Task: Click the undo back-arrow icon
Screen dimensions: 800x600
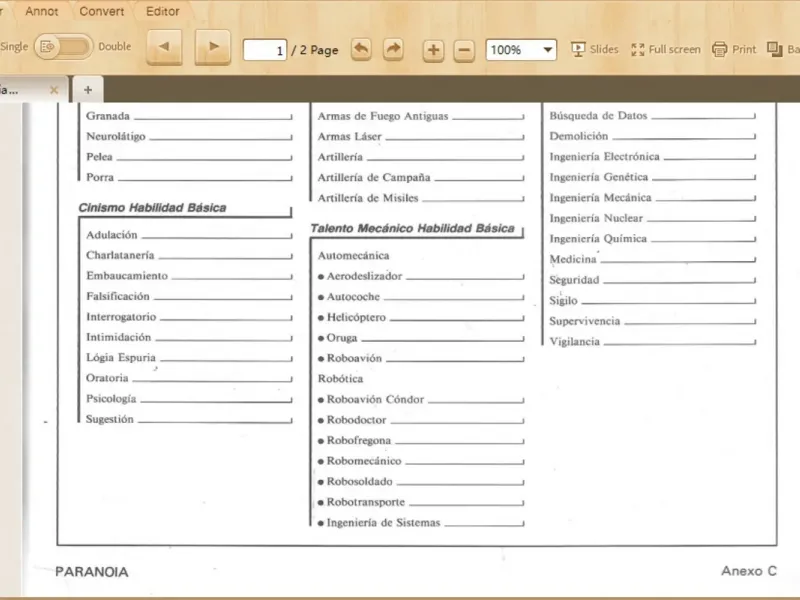Action: point(361,50)
